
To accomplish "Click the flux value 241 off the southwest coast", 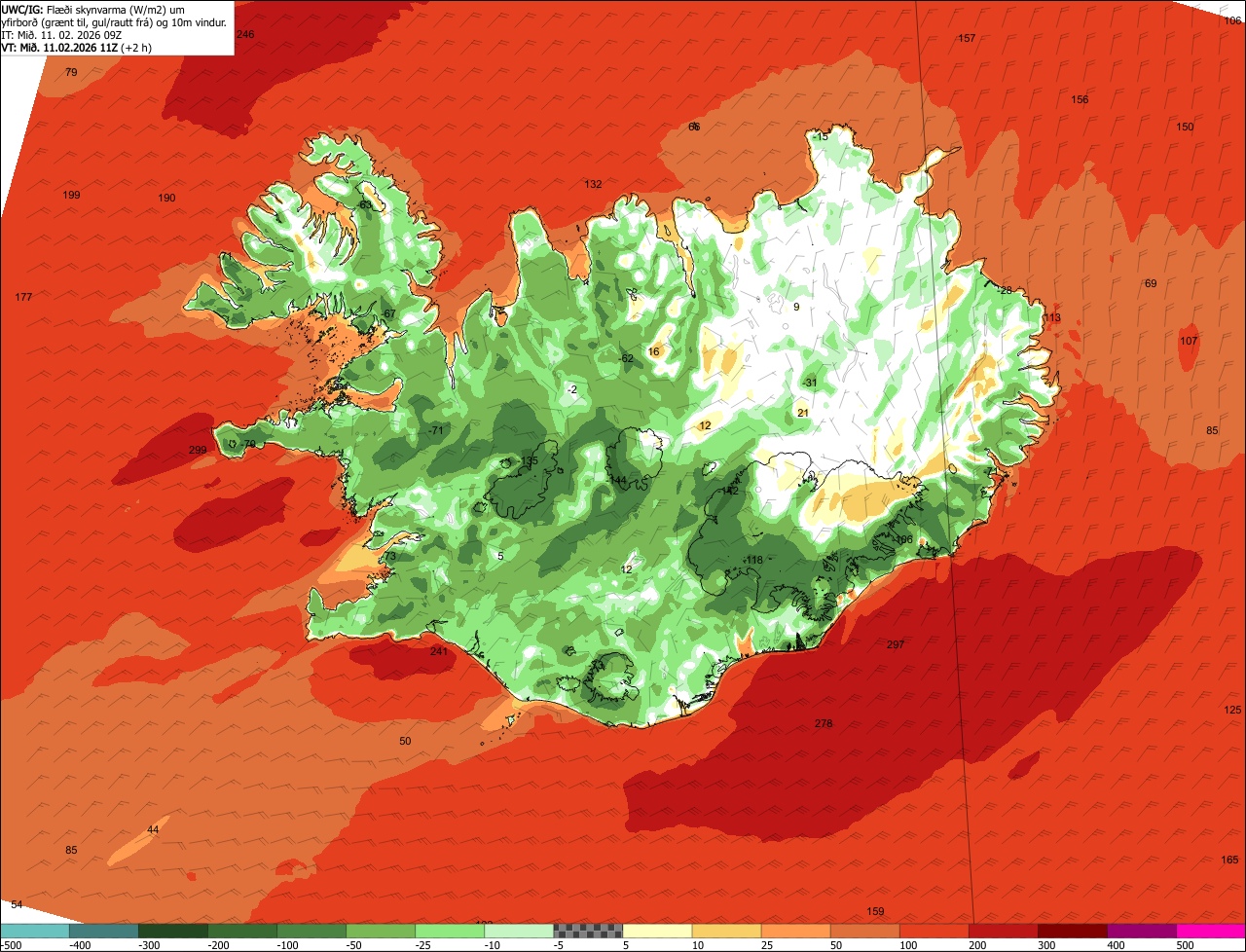I will (x=439, y=651).
